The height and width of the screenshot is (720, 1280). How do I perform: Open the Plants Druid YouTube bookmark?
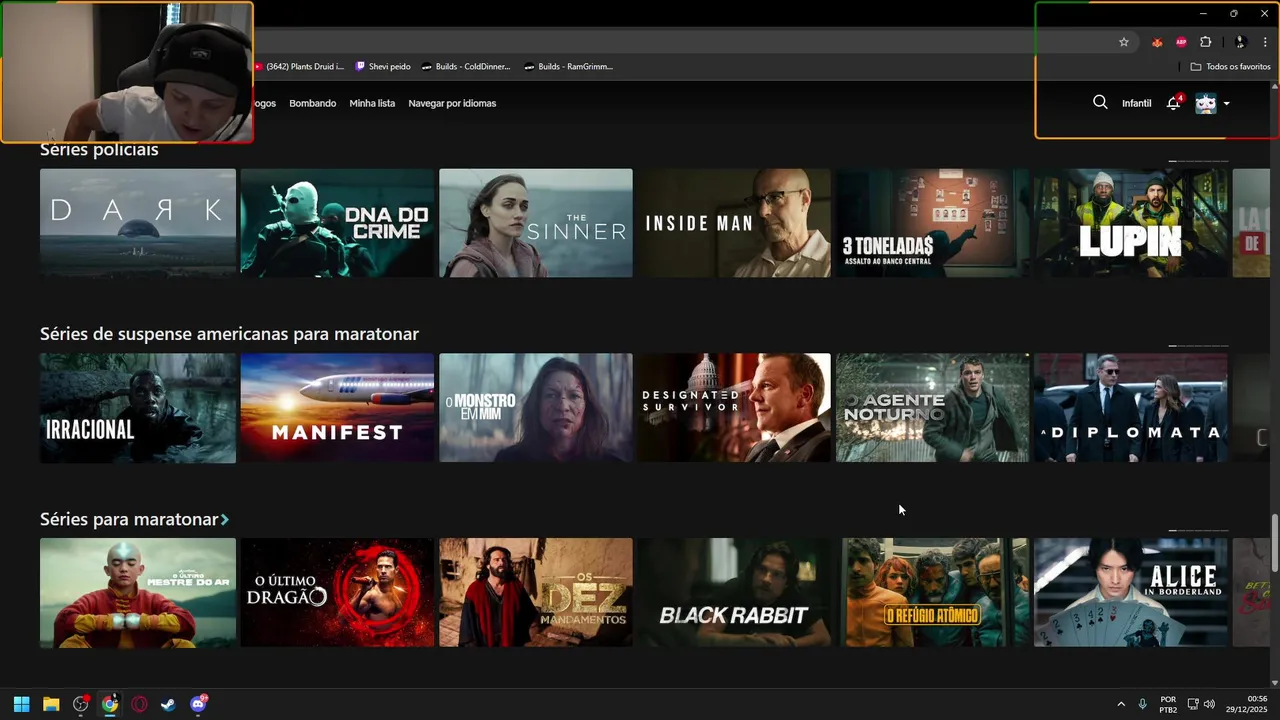[x=299, y=67]
